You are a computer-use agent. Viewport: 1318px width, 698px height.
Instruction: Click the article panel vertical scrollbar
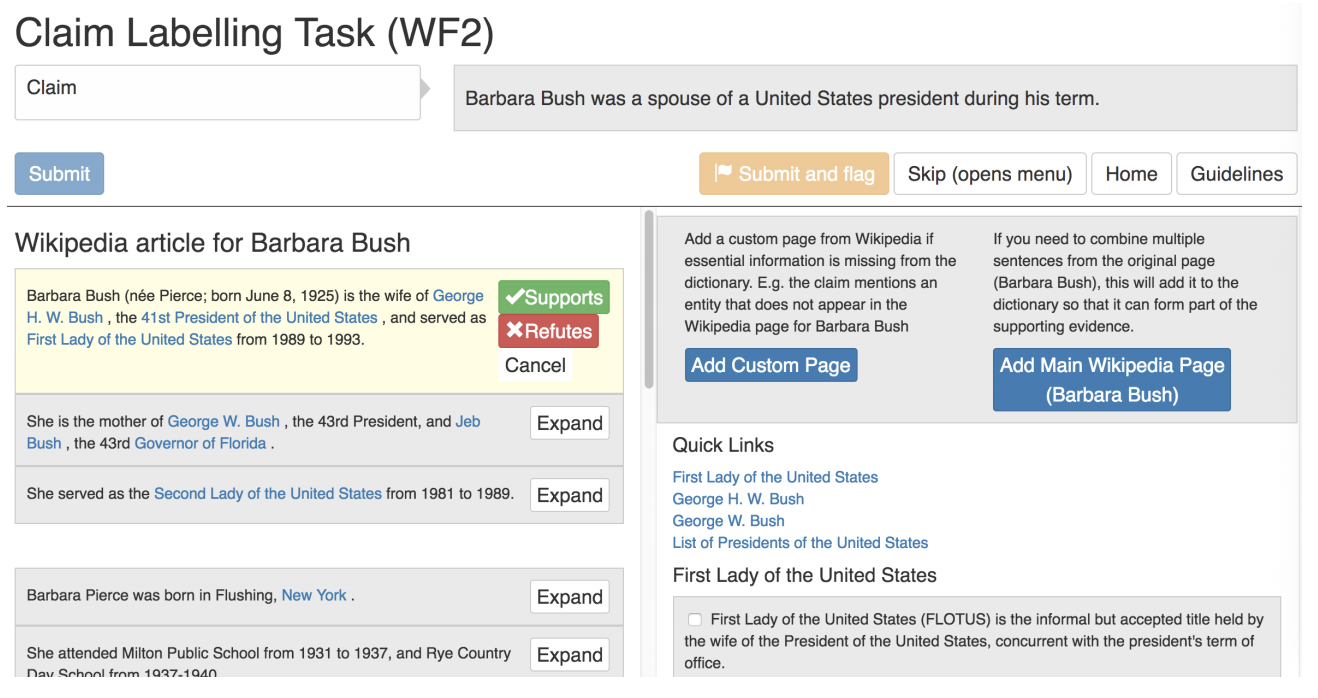point(649,300)
